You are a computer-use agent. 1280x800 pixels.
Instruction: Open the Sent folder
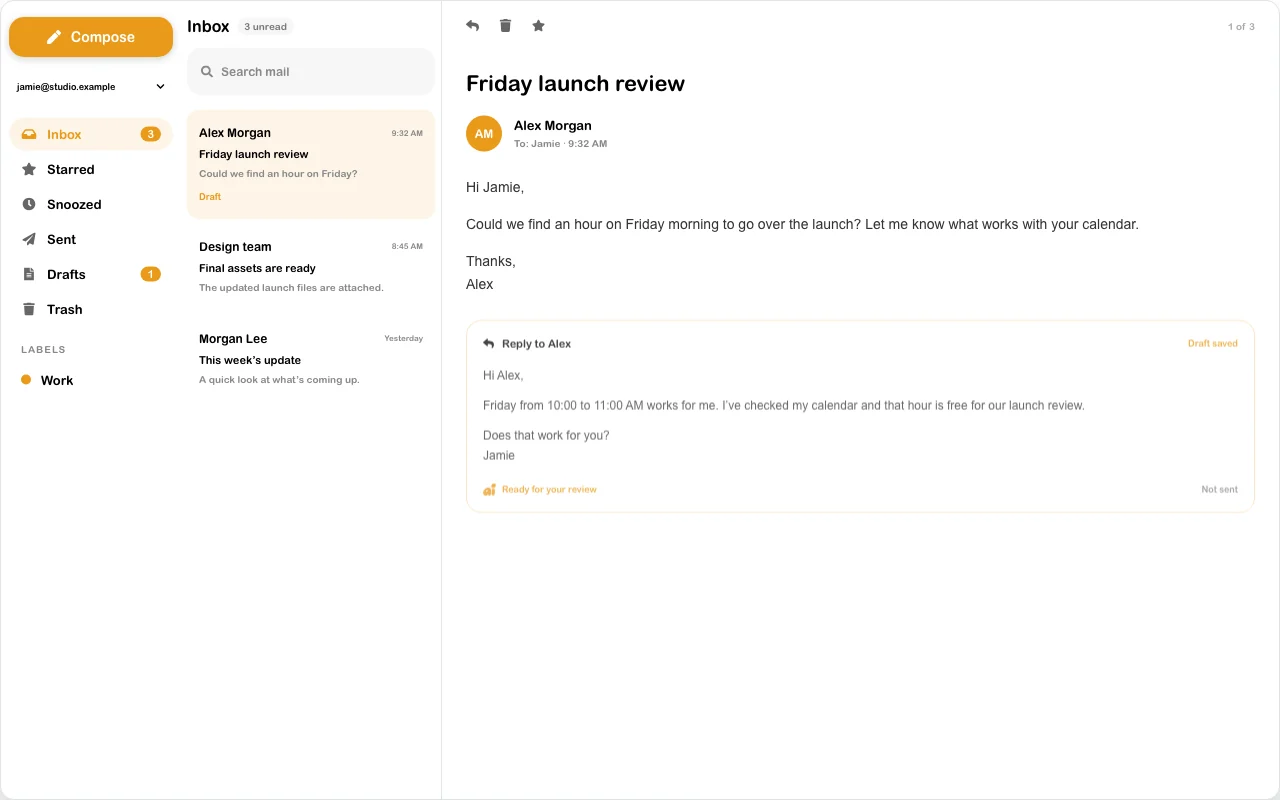pos(91,239)
